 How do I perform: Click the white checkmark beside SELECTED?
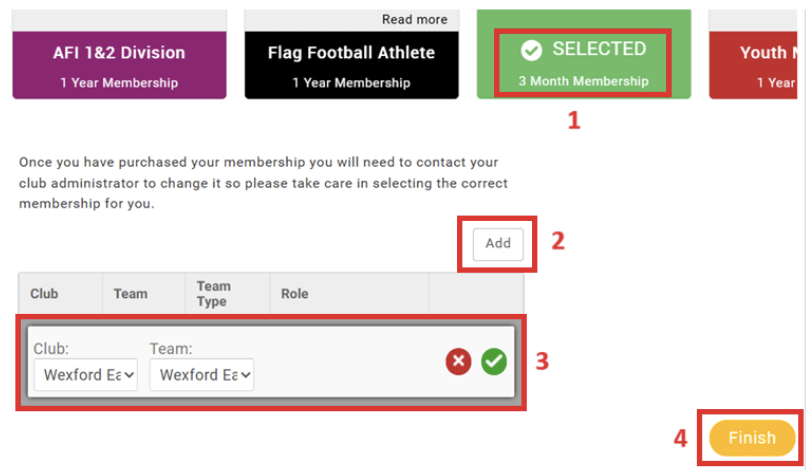click(532, 50)
